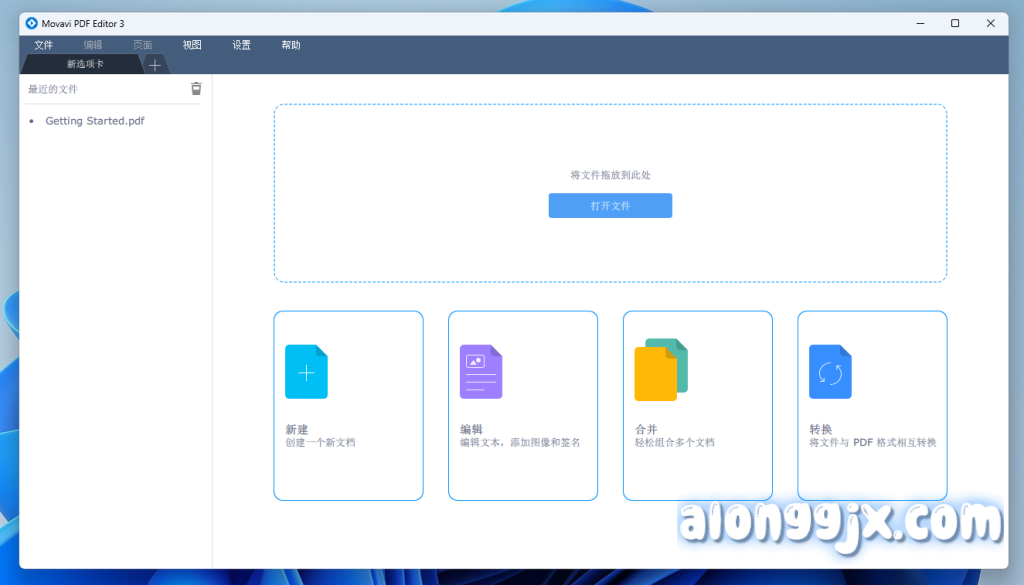
Task: Click the blue New document icon
Action: pyautogui.click(x=306, y=372)
